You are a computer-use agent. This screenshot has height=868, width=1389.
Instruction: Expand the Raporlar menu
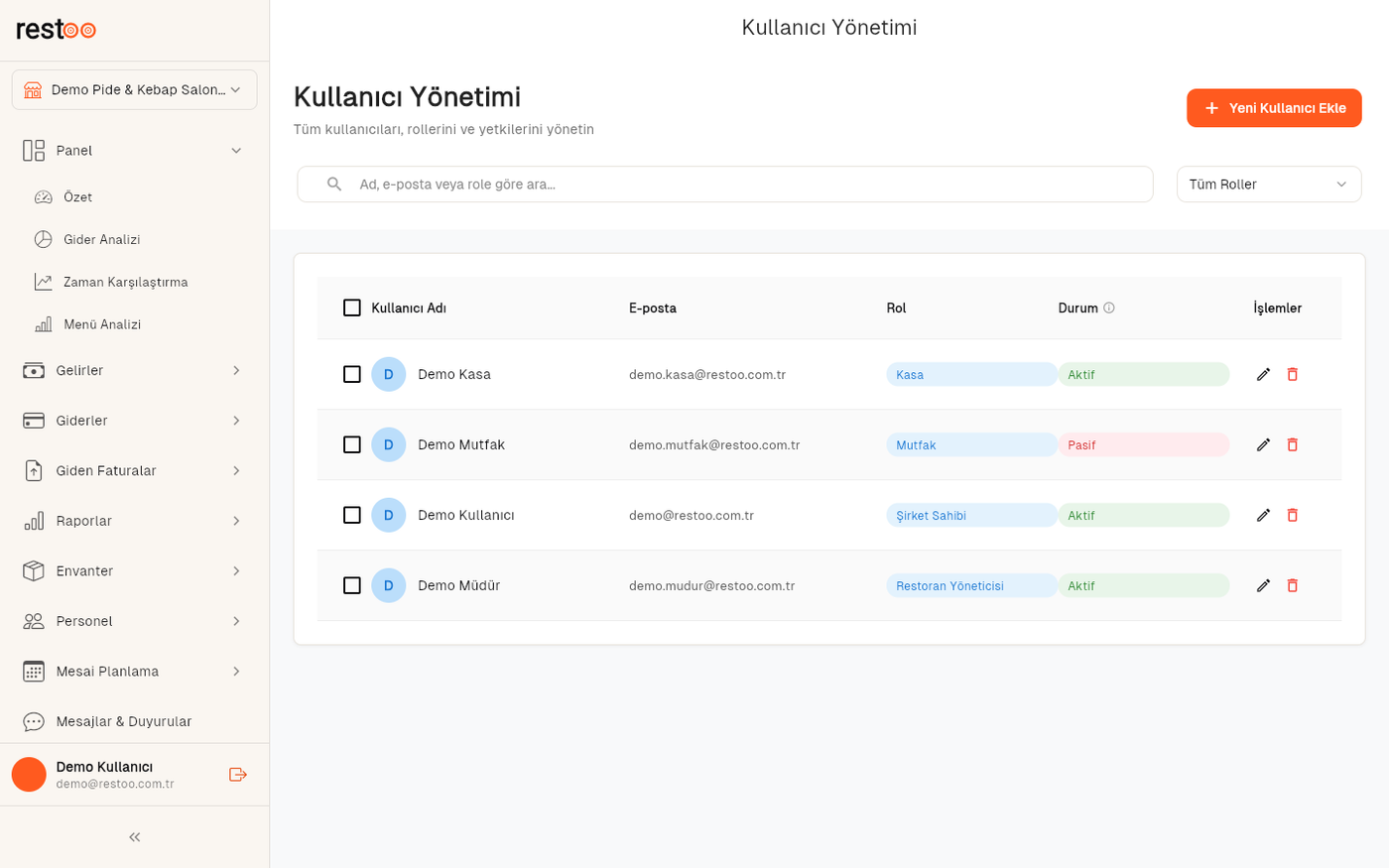click(135, 521)
